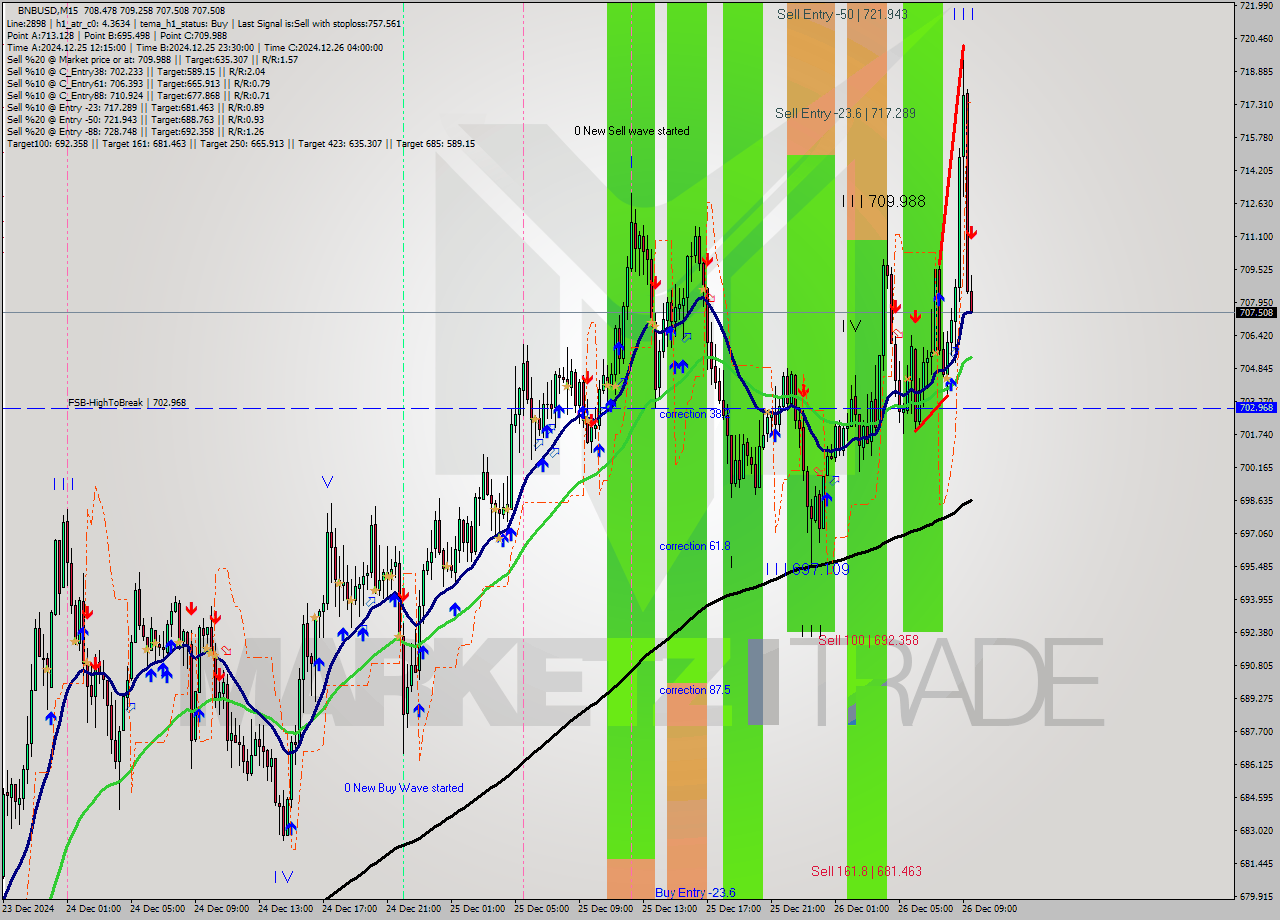Click the 684.595 price axis label

coord(1256,798)
